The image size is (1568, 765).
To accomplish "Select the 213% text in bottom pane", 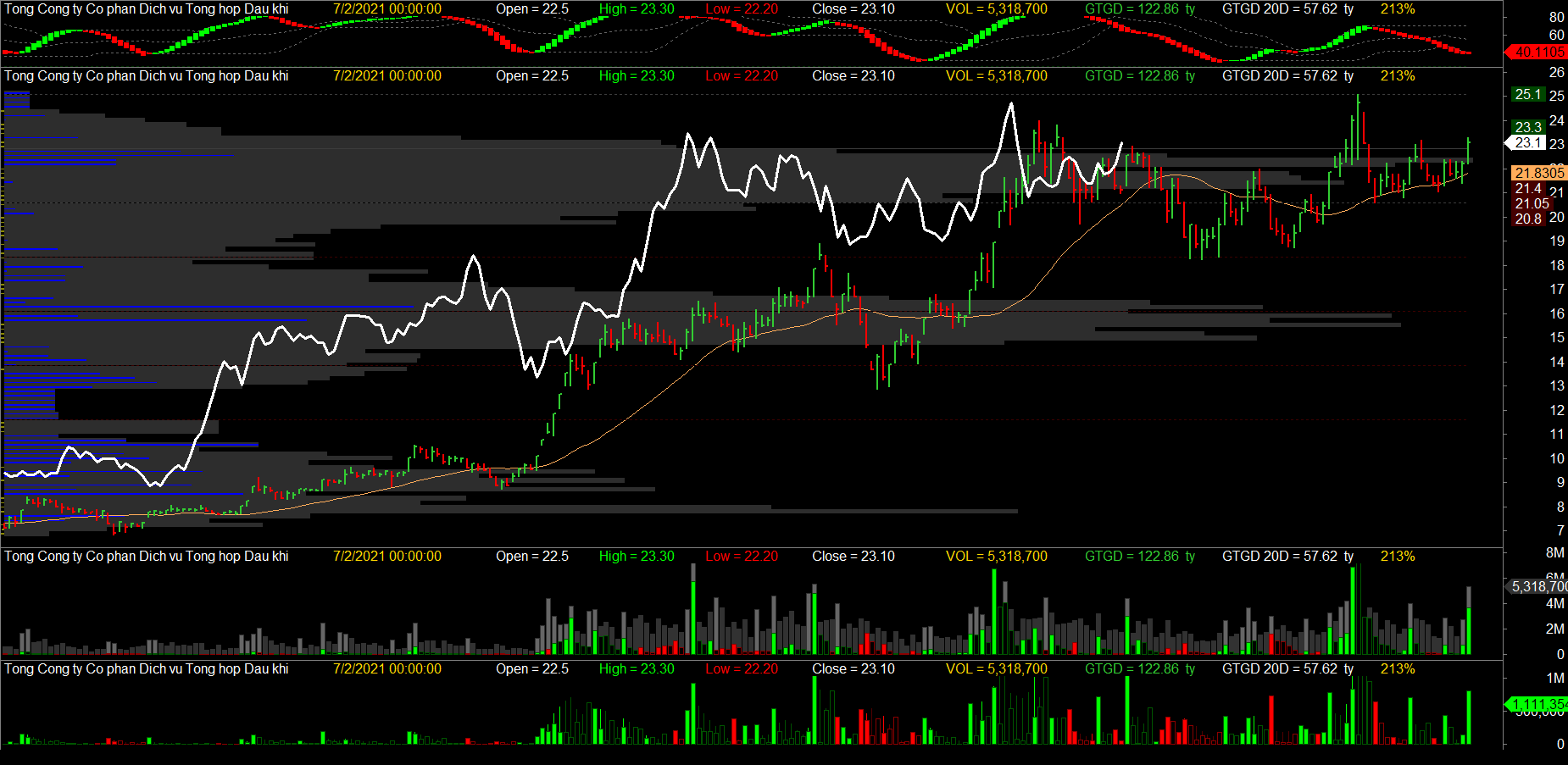I will click(x=1398, y=668).
